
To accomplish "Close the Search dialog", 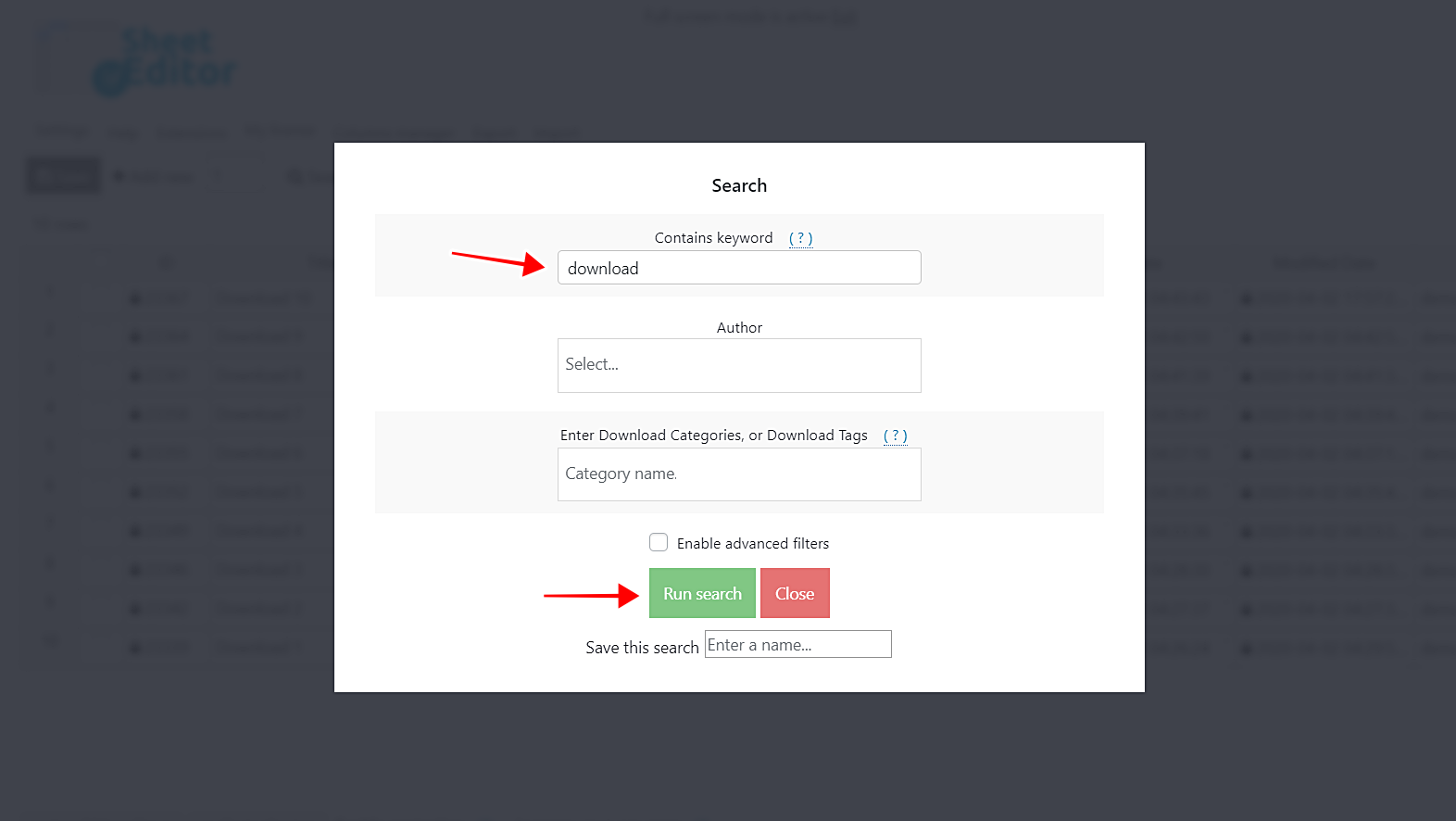I will click(794, 593).
